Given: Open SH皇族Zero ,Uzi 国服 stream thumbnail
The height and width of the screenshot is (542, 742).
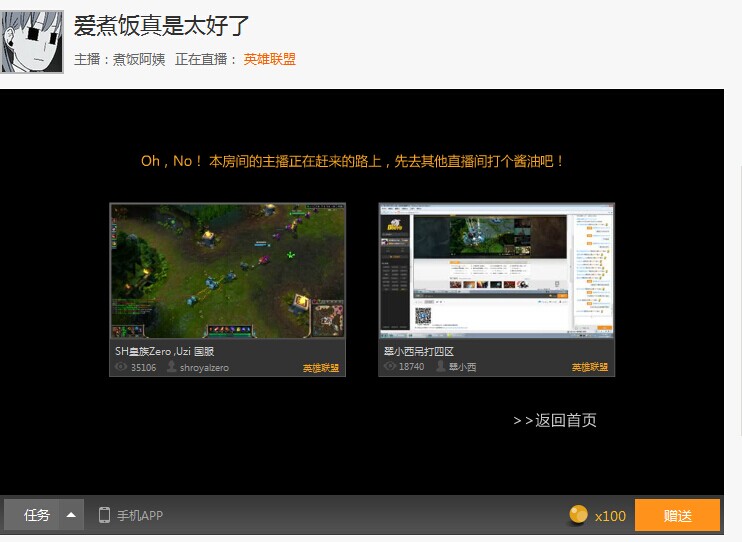Looking at the screenshot, I should coord(228,271).
